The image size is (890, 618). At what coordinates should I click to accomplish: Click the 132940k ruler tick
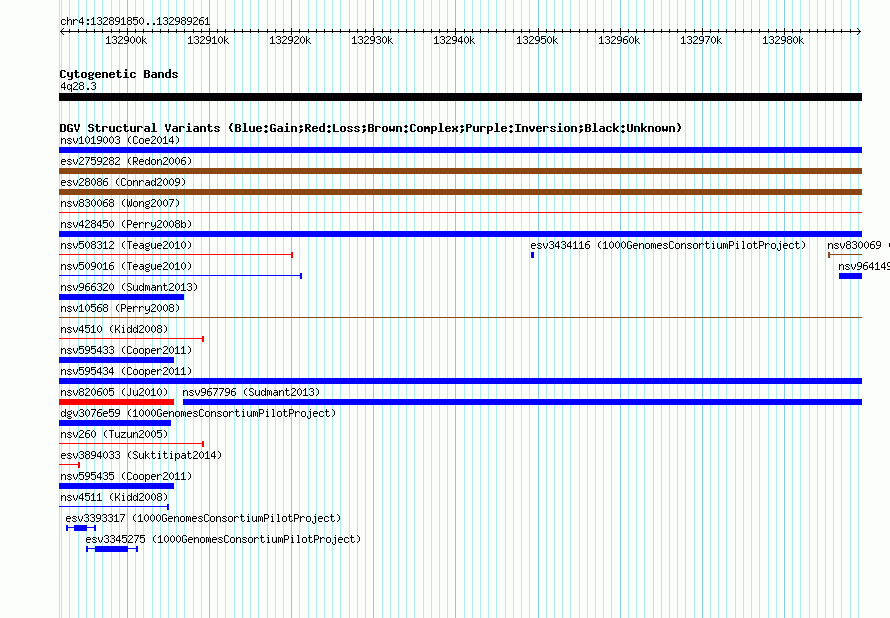pos(454,40)
